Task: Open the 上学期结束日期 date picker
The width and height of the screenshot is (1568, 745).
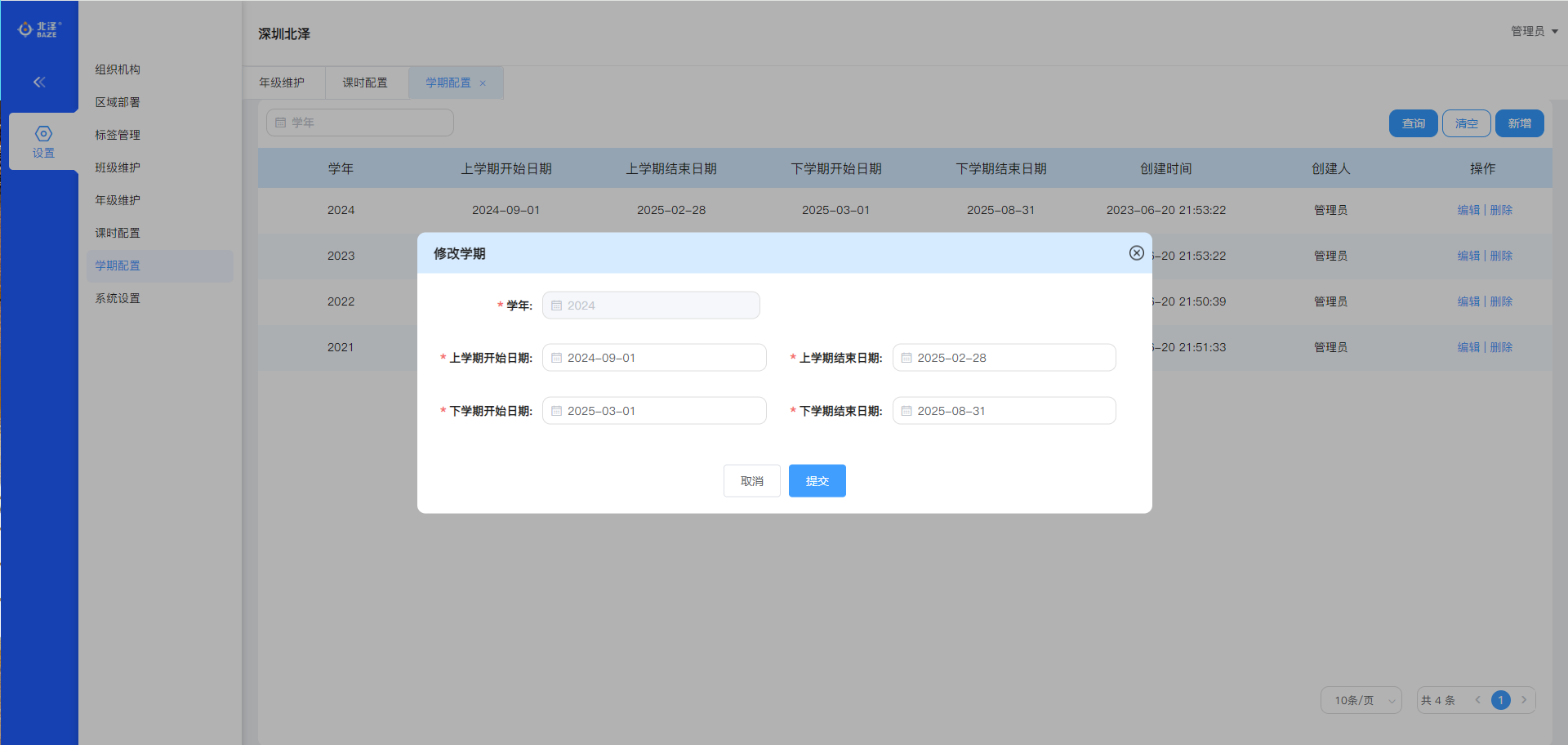Action: (1004, 358)
